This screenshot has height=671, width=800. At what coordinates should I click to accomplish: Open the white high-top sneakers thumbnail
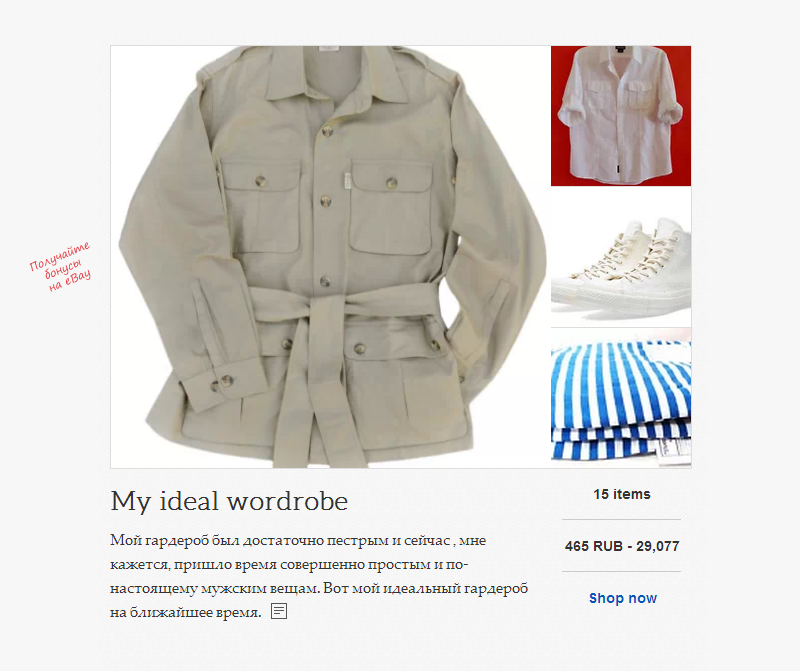pos(621,257)
